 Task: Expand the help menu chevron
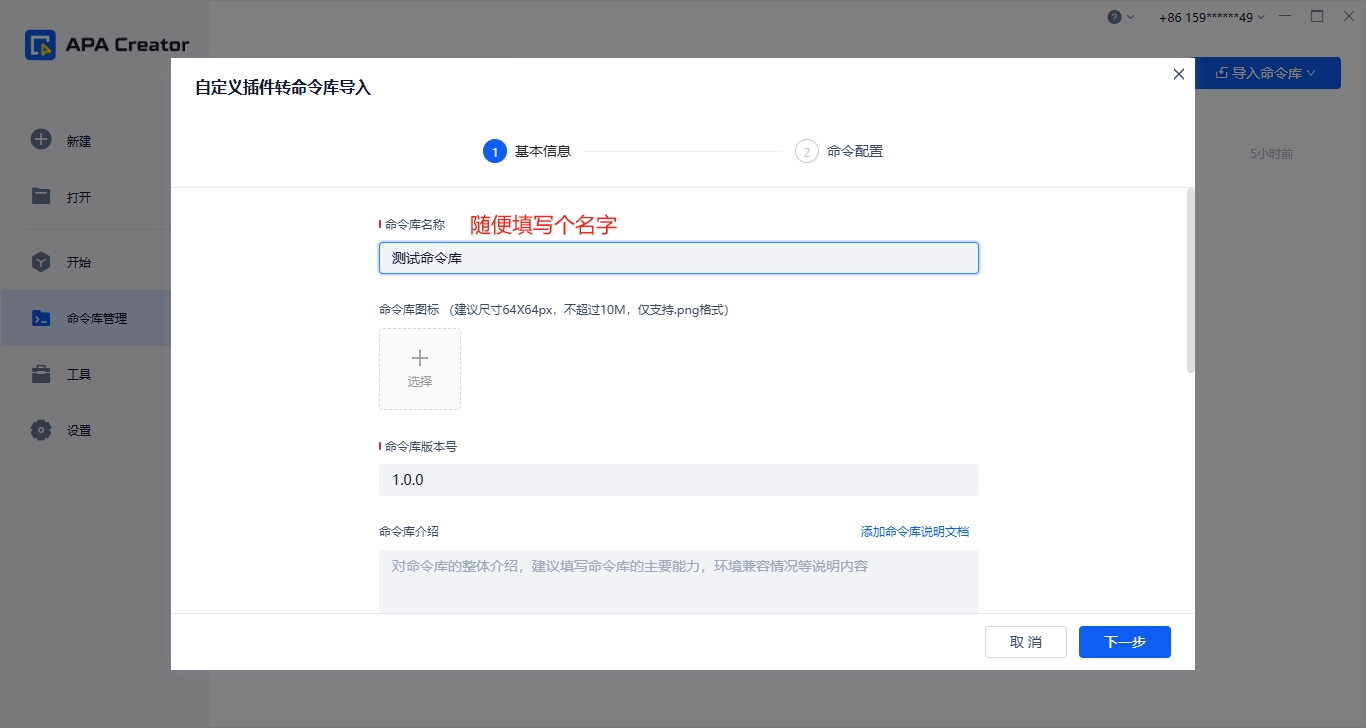click(x=1131, y=17)
